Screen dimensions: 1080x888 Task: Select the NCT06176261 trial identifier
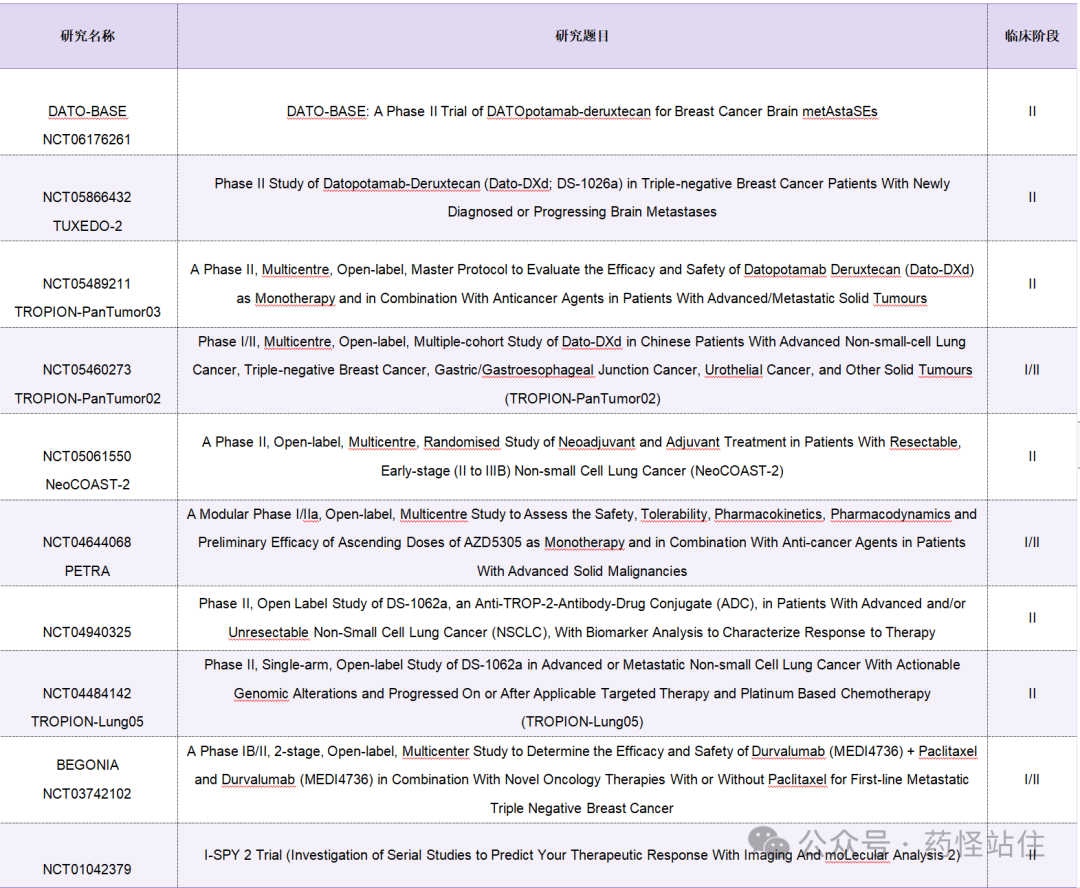point(87,140)
